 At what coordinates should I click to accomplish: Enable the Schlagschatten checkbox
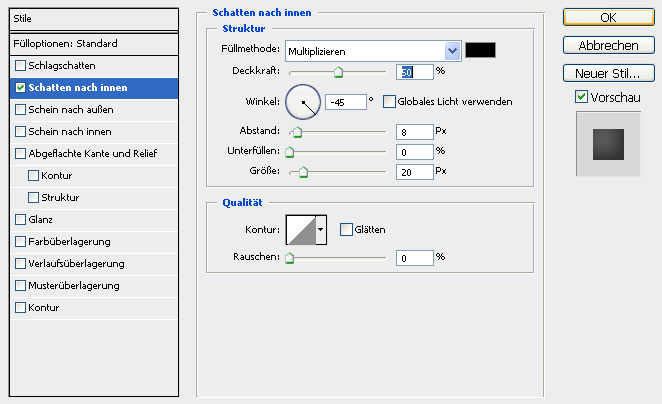coord(20,65)
